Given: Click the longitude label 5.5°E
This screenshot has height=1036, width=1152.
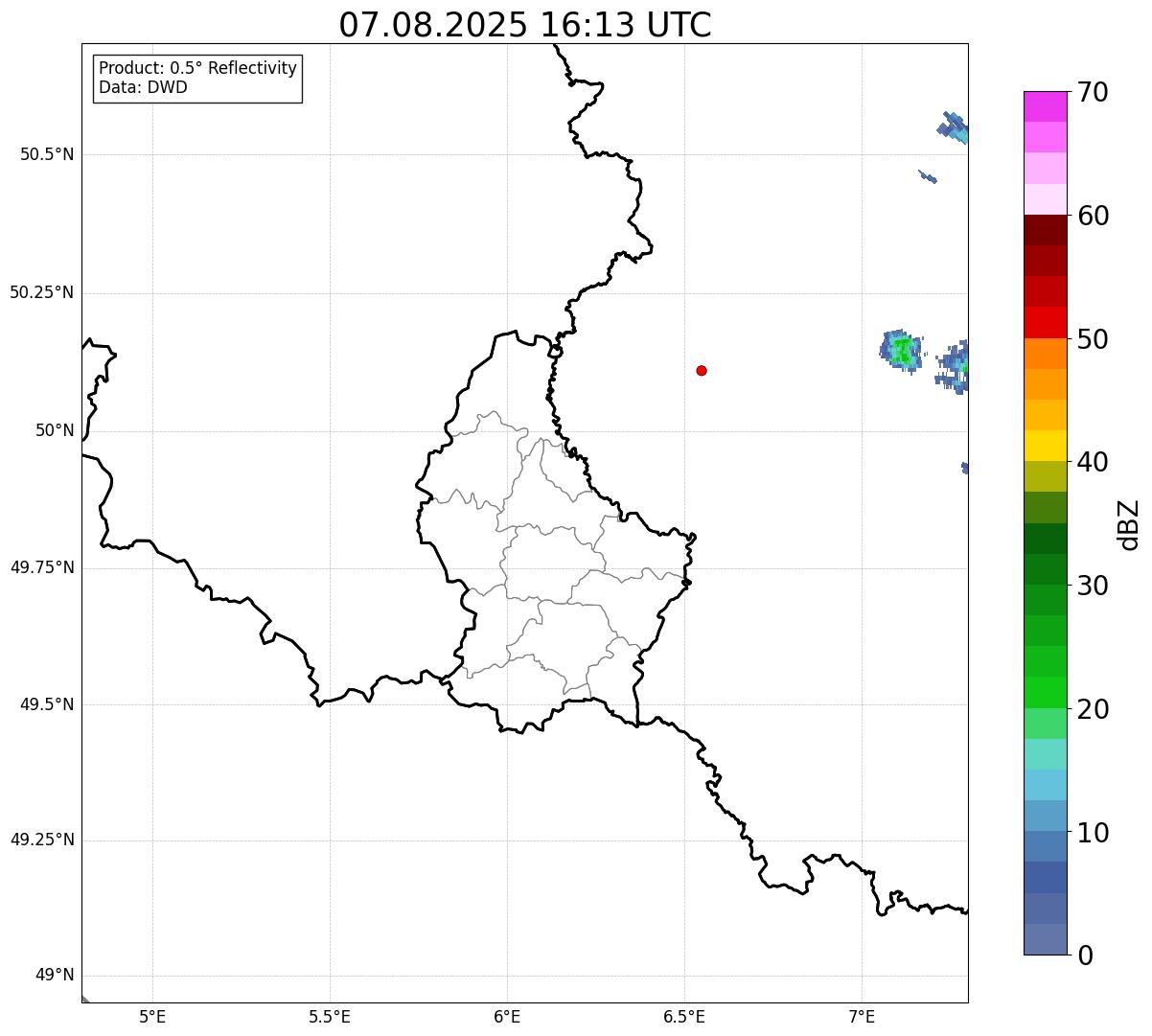Looking at the screenshot, I should tap(330, 1017).
